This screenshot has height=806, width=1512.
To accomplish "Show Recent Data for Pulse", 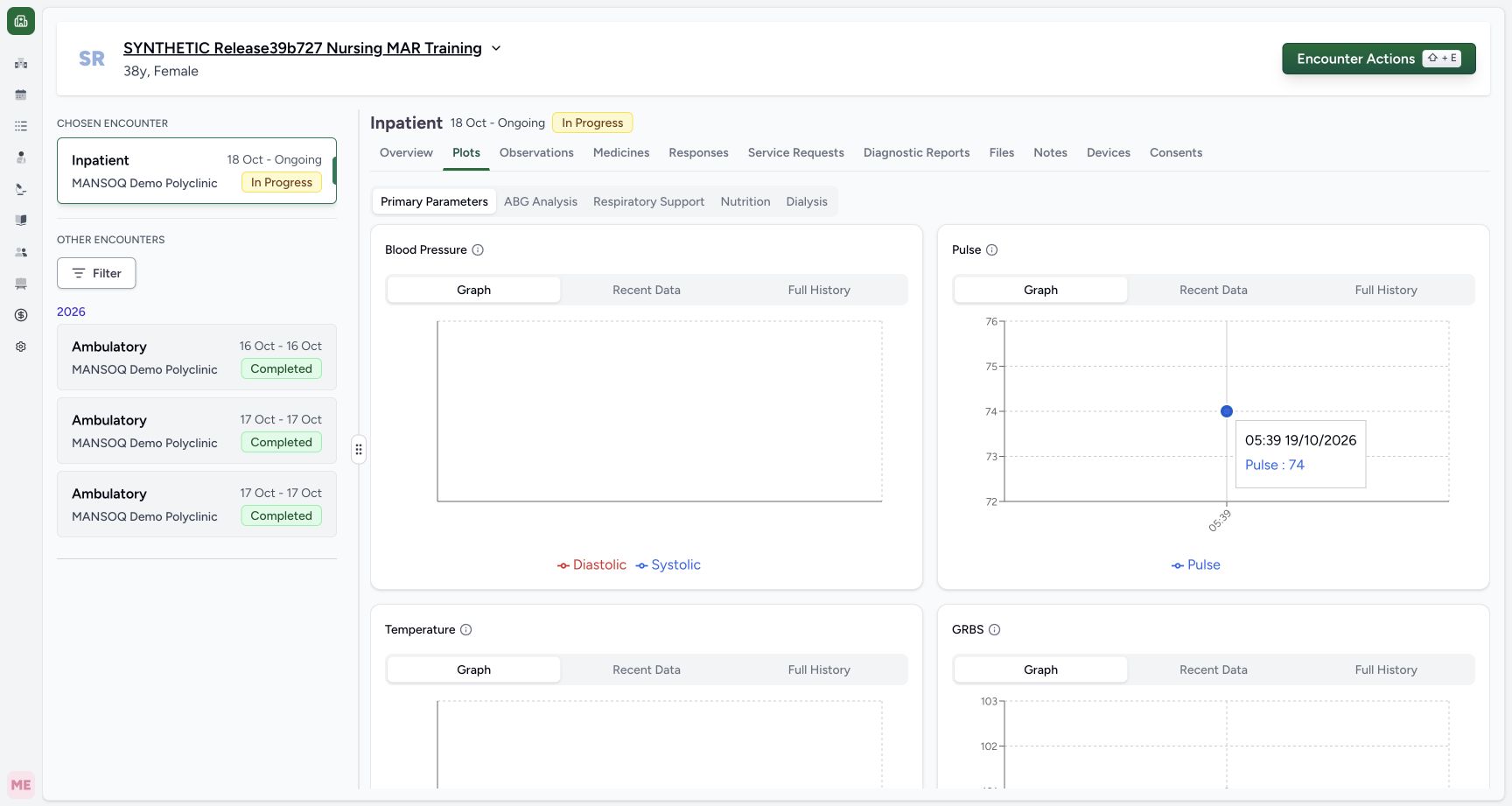I will (1214, 290).
